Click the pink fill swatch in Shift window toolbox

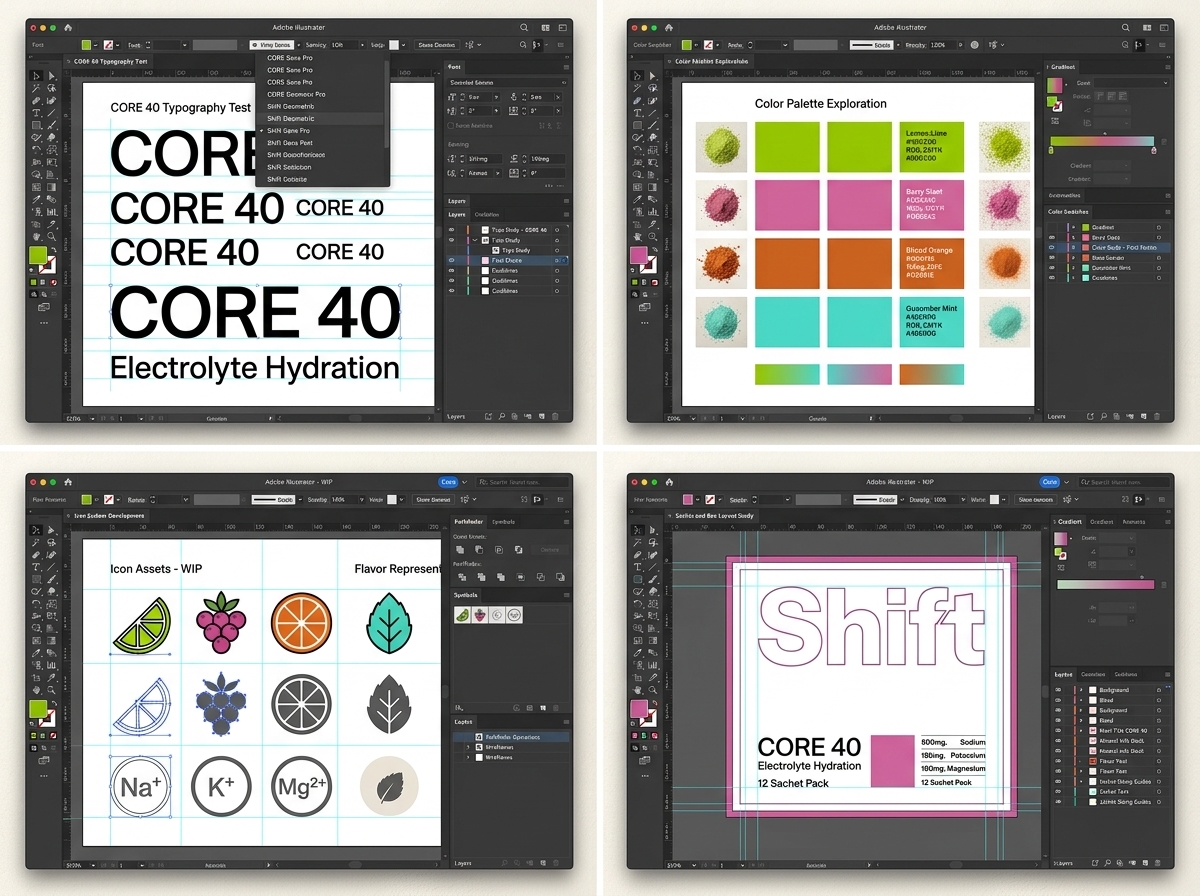pyautogui.click(x=640, y=709)
